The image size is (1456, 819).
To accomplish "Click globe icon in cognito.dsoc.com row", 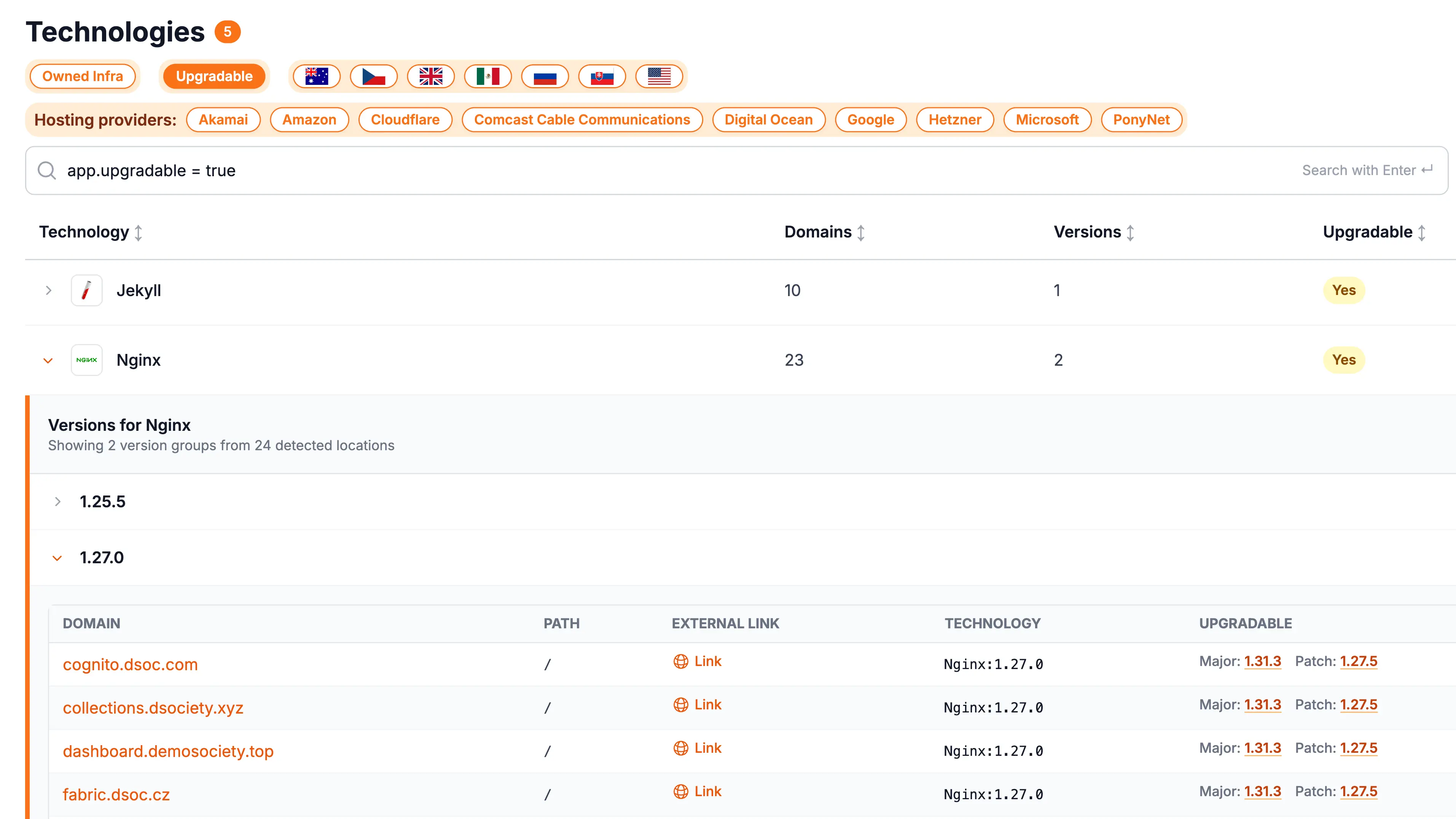I will pos(680,661).
